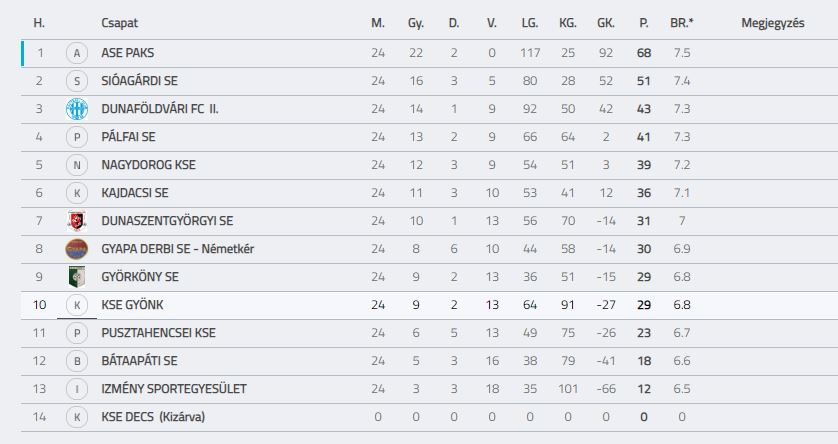Viewport: 838px width, 444px height.
Task: Click the BR.* column header
Action: click(682, 23)
